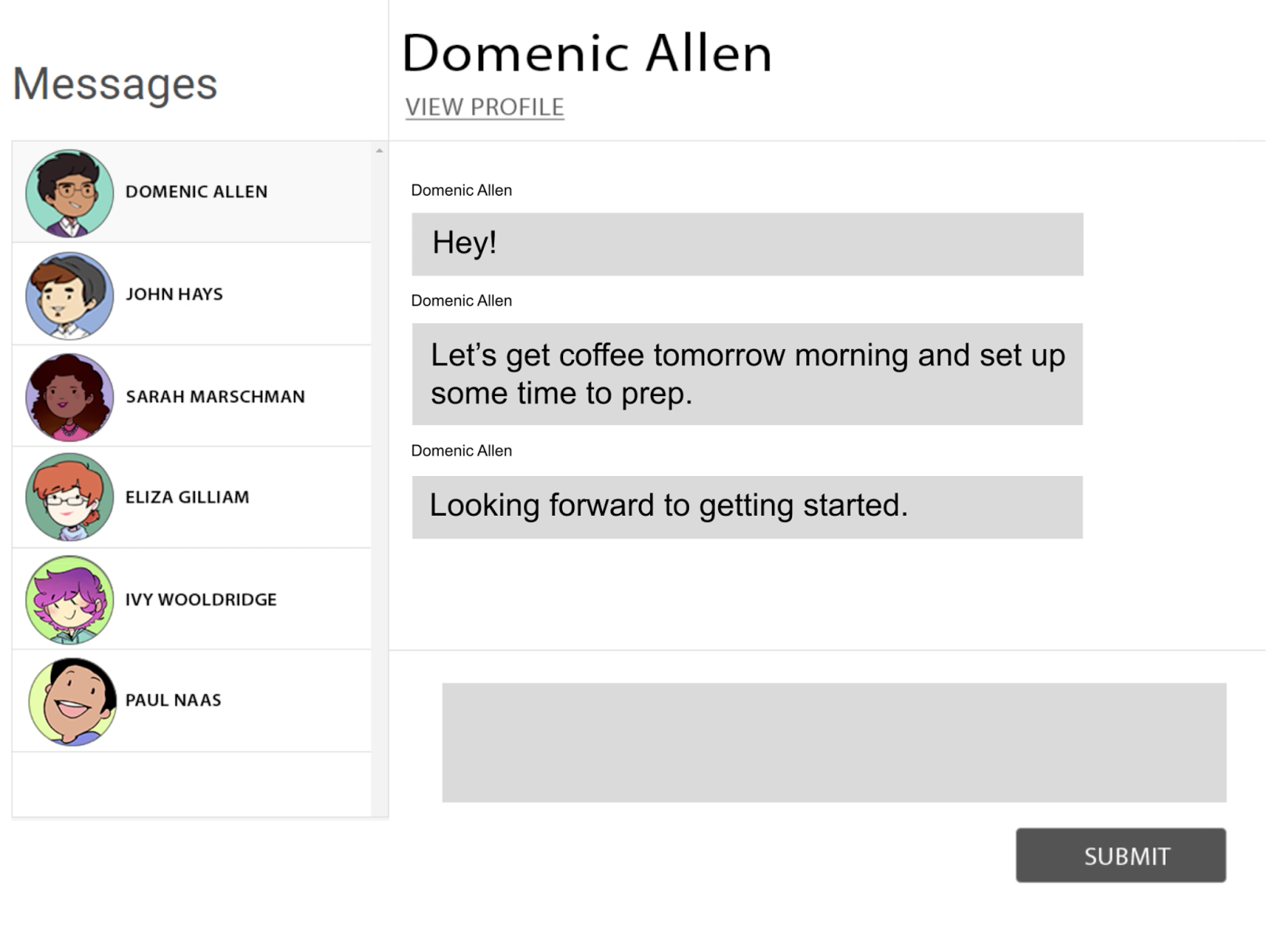Click the "Looking forward to getting started" message
Image resolution: width=1267 pixels, height=952 pixels.
click(x=747, y=507)
